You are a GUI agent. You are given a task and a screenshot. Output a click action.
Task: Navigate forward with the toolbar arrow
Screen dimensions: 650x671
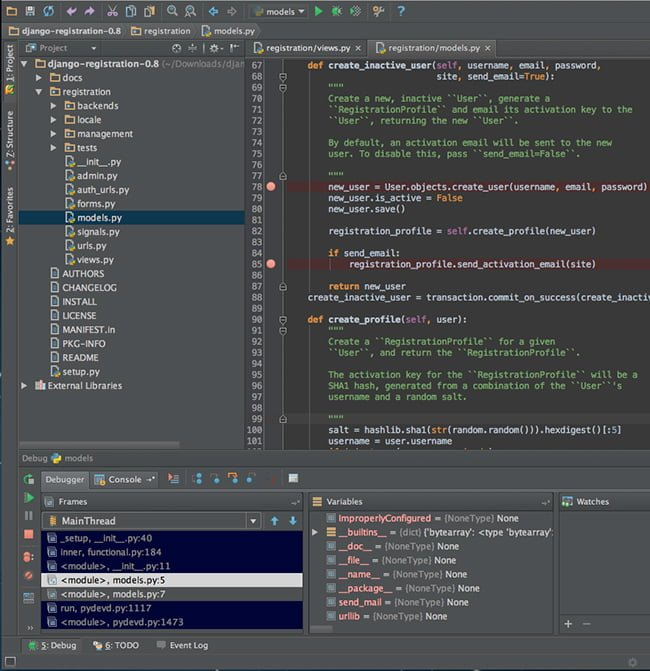(x=232, y=12)
